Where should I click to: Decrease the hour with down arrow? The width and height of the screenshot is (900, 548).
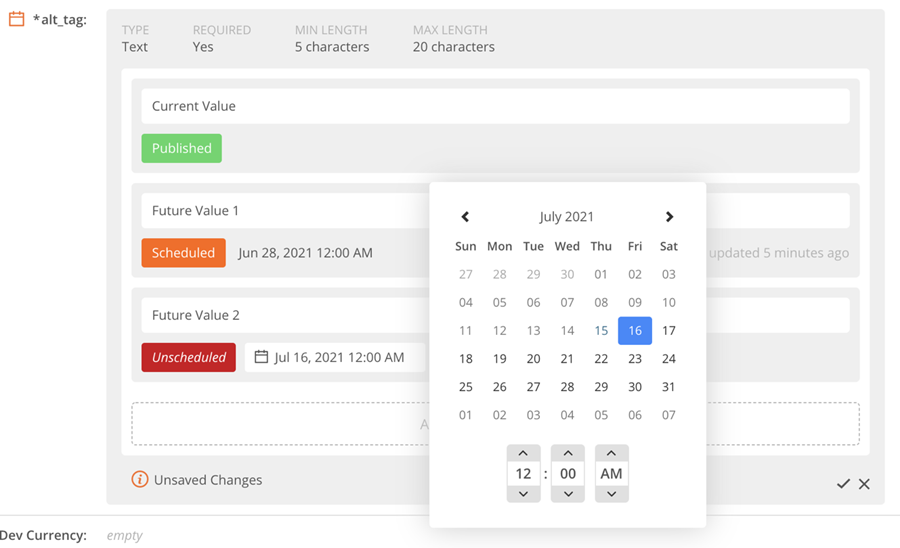point(523,494)
